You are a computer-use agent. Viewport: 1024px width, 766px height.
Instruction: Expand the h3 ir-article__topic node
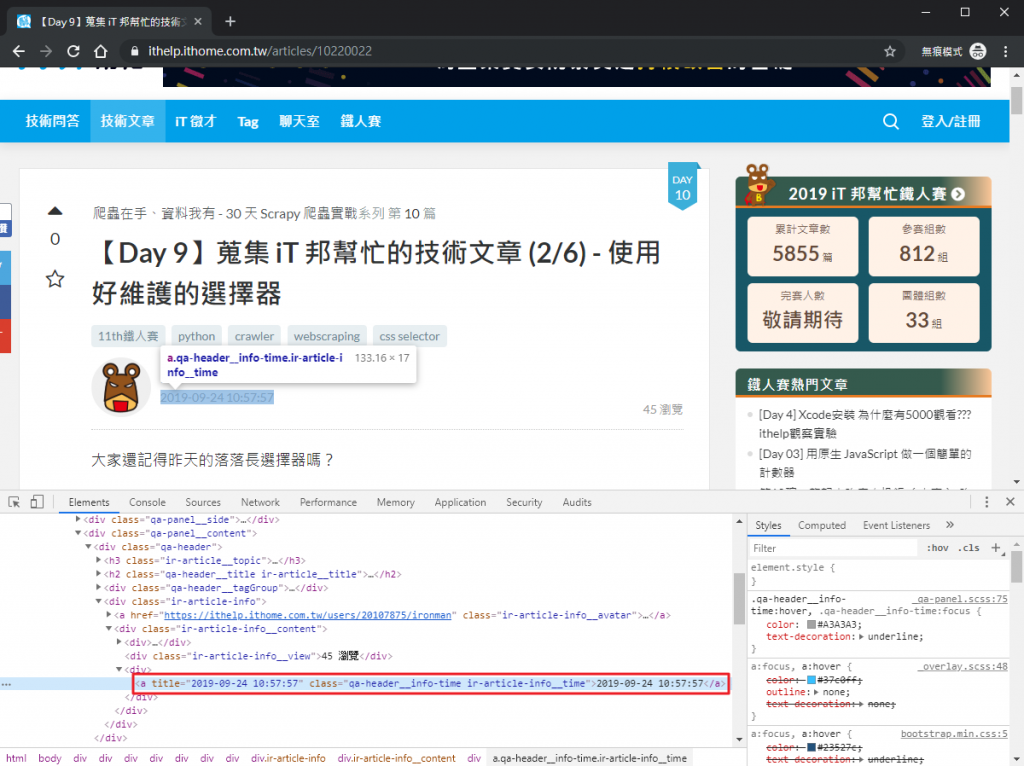(99, 561)
